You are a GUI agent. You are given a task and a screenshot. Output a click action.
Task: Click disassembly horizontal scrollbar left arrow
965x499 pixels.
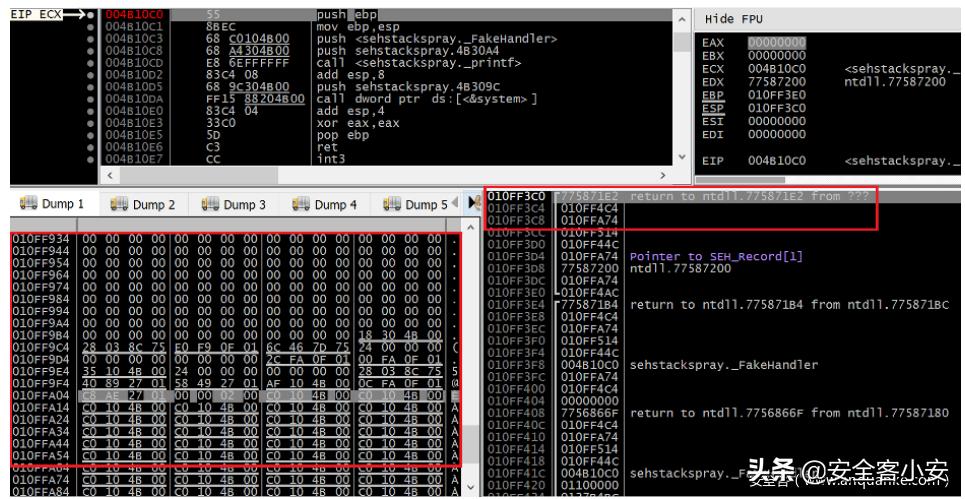[x=110, y=175]
